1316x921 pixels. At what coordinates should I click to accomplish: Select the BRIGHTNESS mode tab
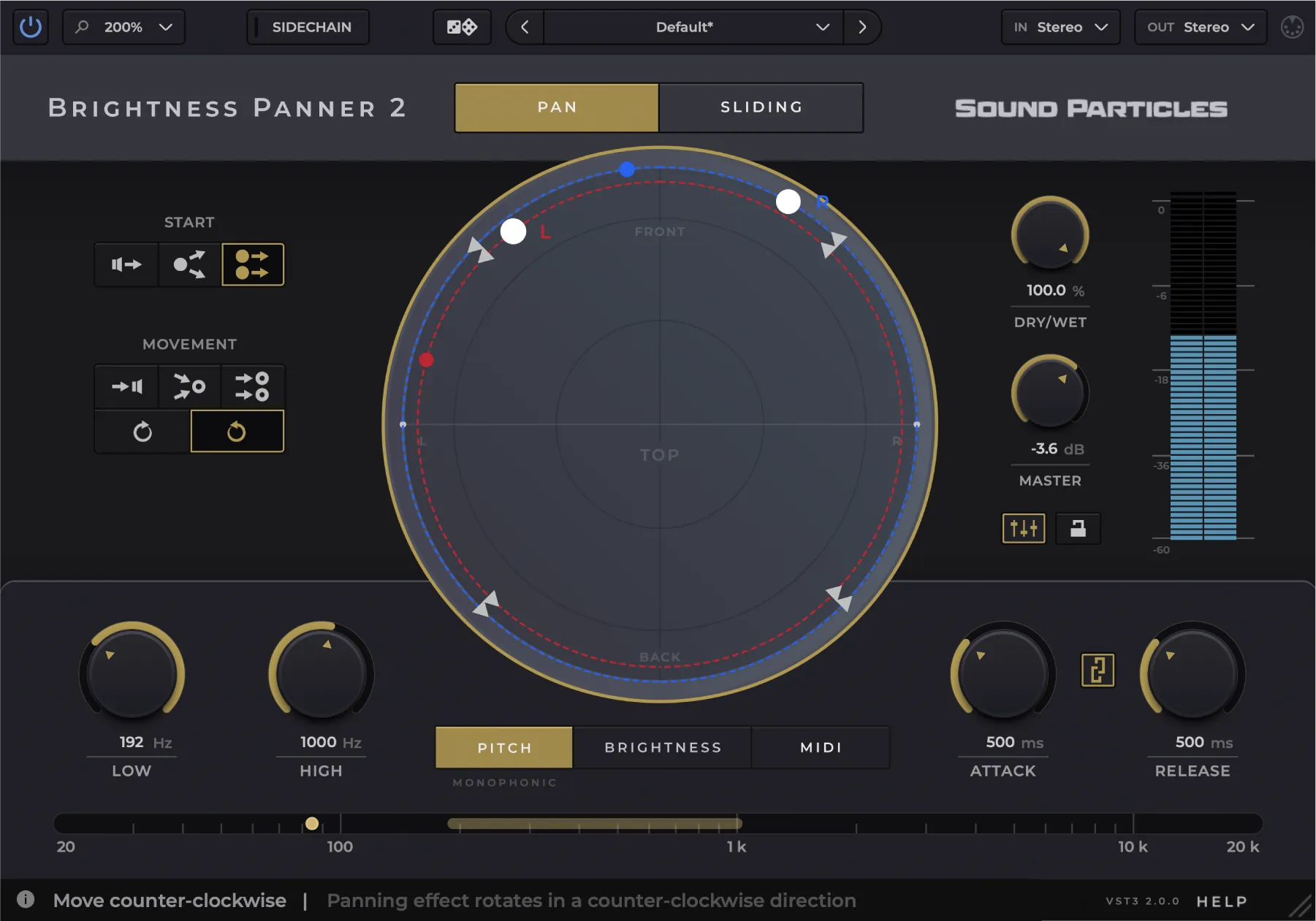tap(663, 747)
